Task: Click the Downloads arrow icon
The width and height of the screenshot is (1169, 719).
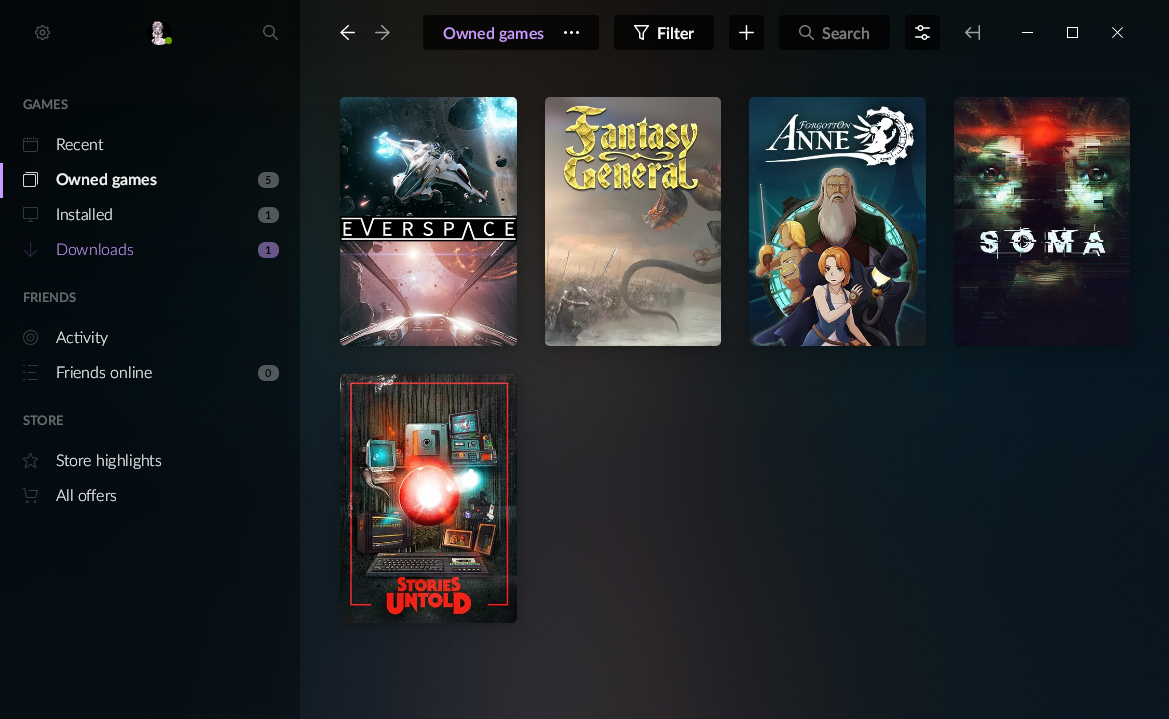Action: tap(31, 250)
